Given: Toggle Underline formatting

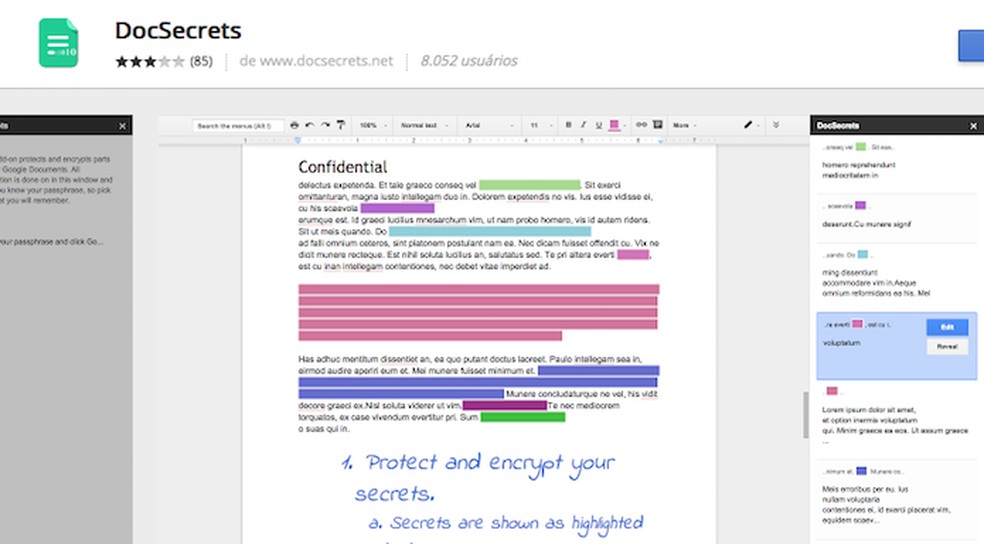Looking at the screenshot, I should [599, 125].
